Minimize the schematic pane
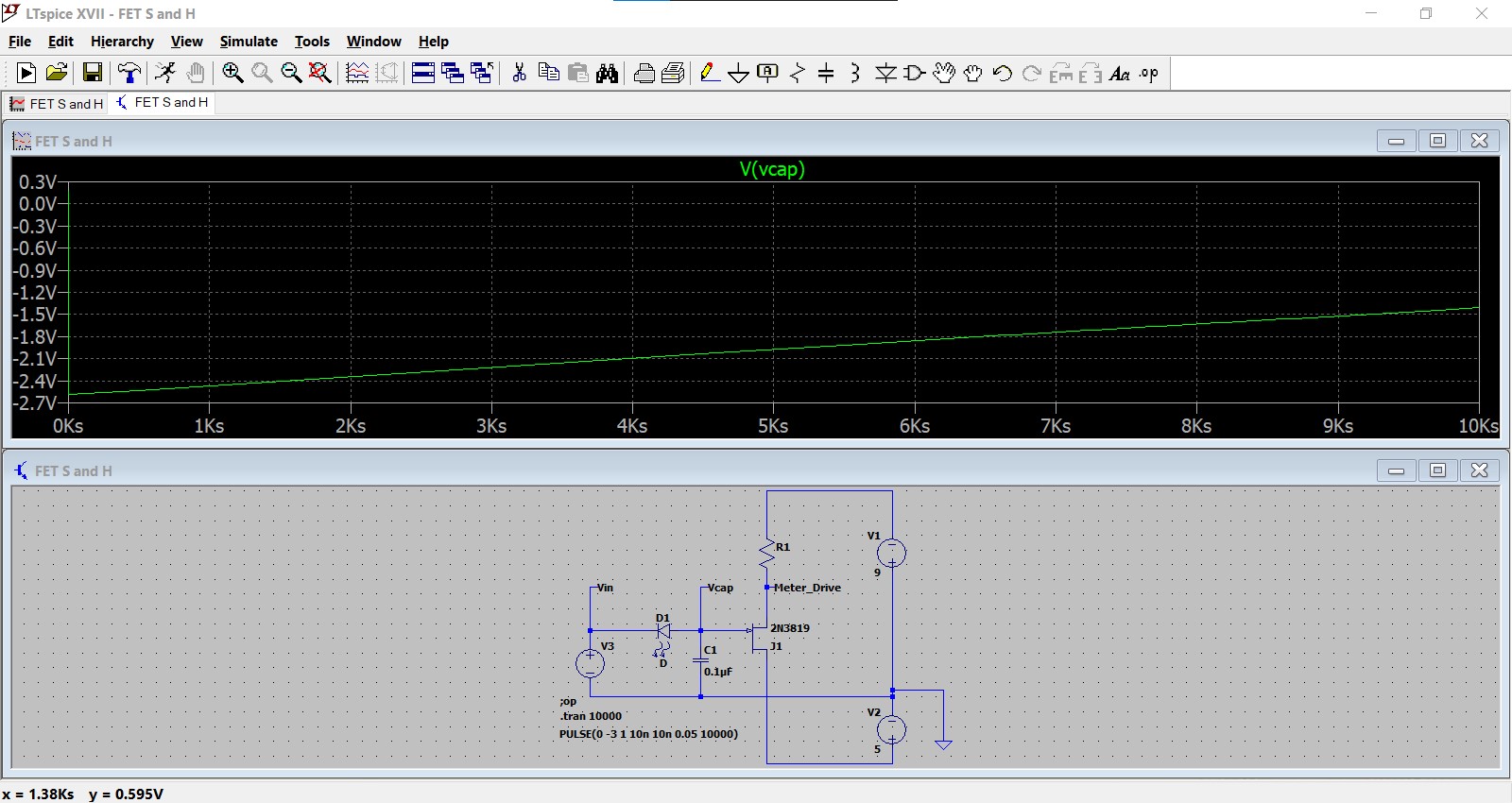This screenshot has width=1512, height=803. (x=1396, y=470)
